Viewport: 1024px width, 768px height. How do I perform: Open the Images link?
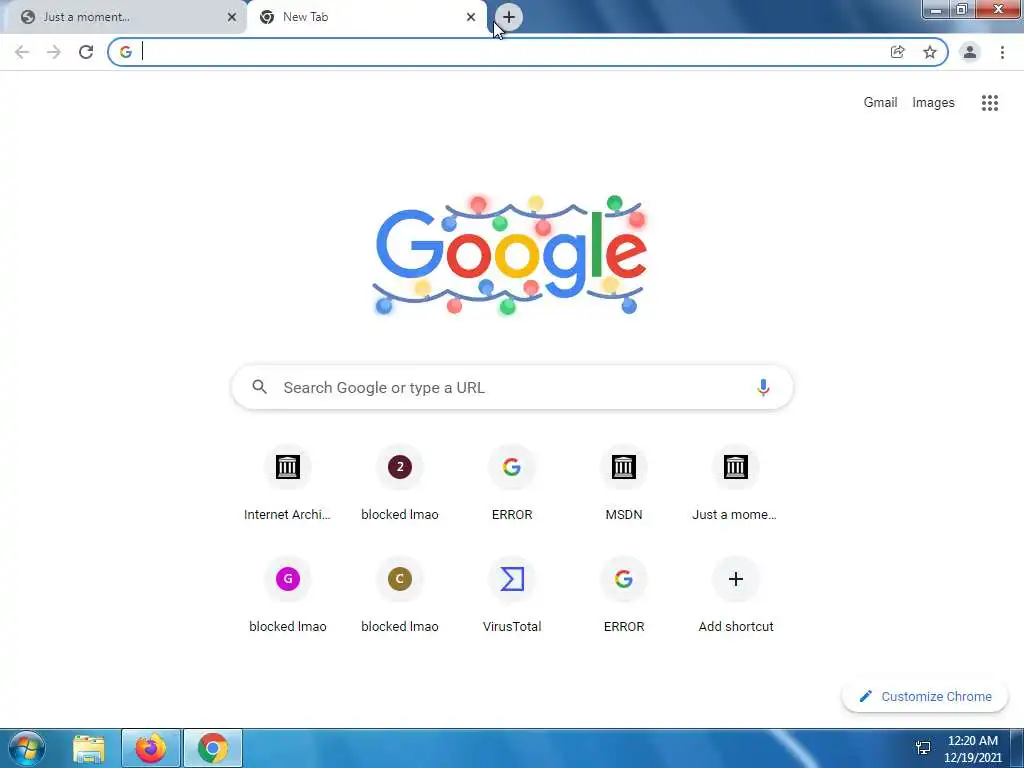933,103
